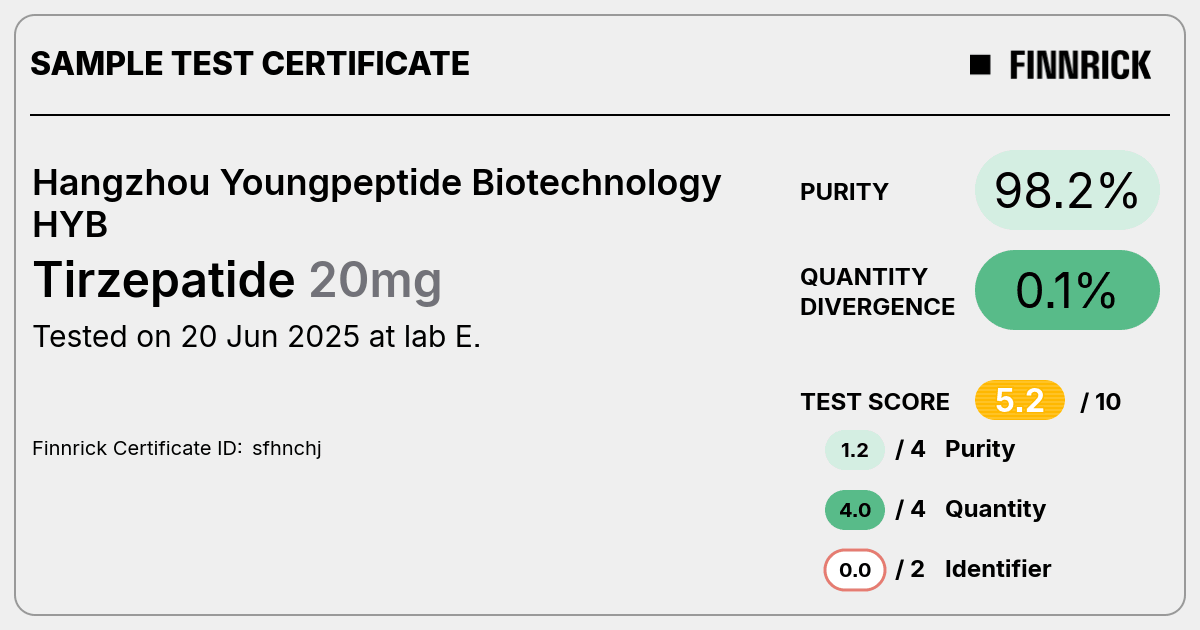Click the 4.0 quantity score pill
Screen dimensions: 1200x630
point(855,510)
